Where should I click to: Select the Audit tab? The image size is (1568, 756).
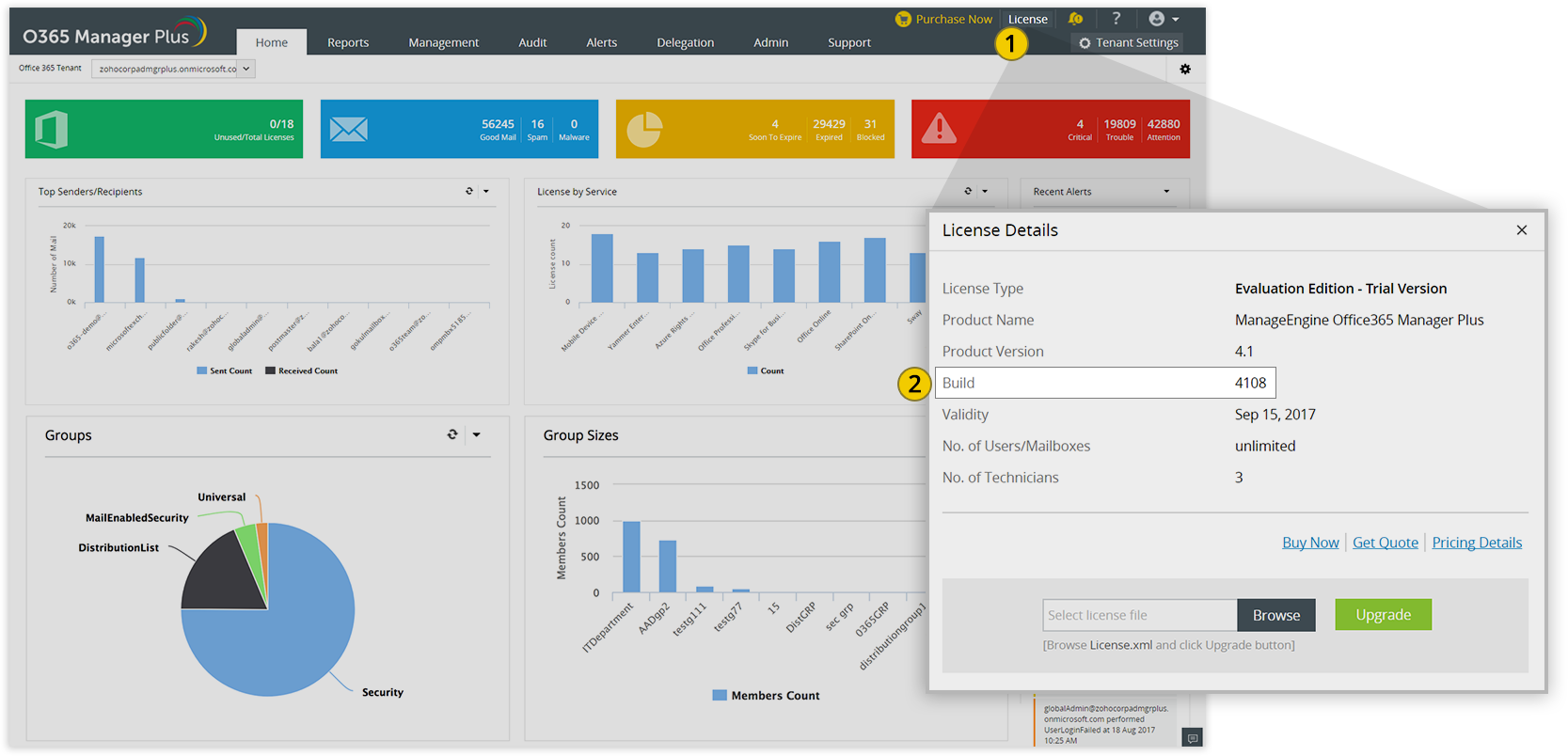pyautogui.click(x=532, y=42)
